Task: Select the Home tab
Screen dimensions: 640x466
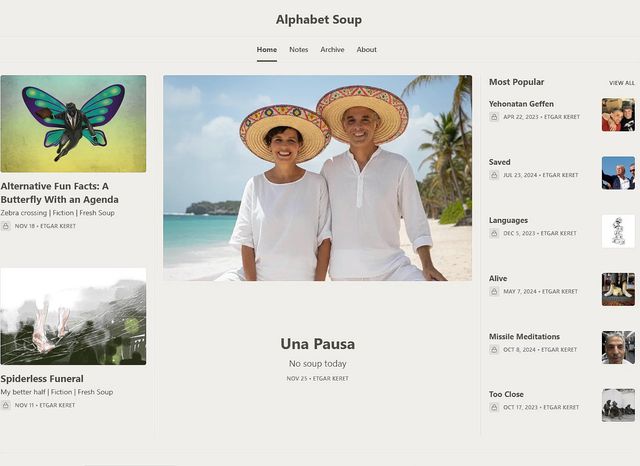Action: [x=266, y=49]
